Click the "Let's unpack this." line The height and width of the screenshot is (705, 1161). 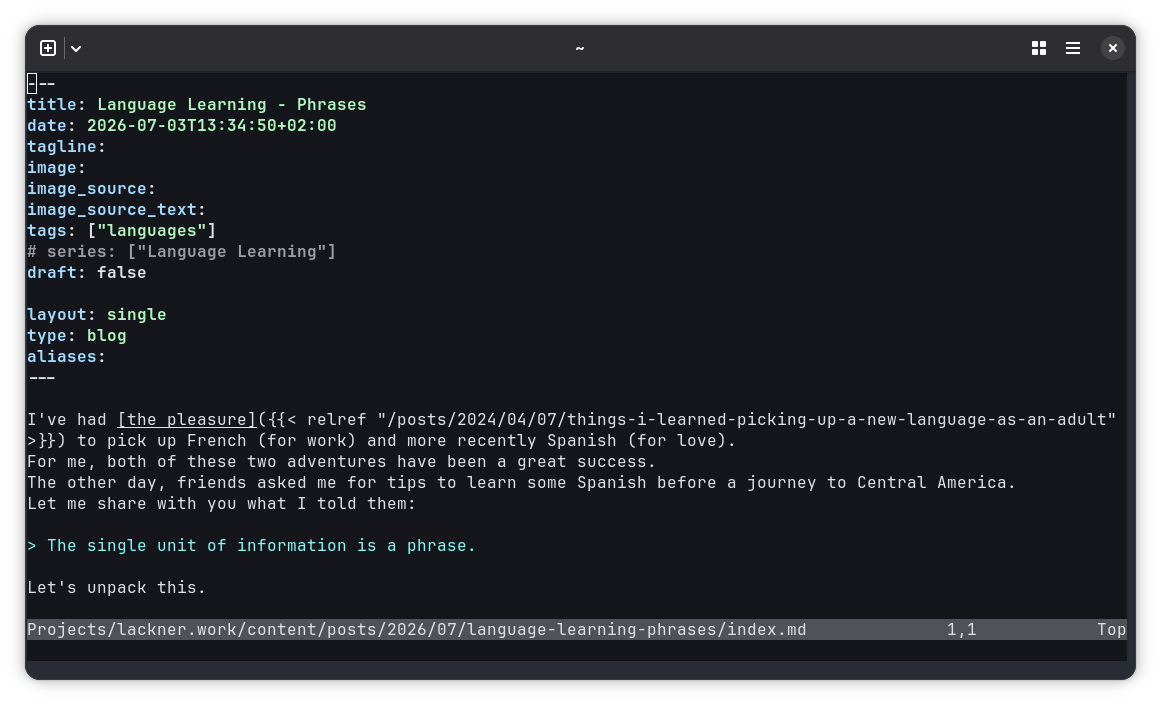tap(116, 588)
